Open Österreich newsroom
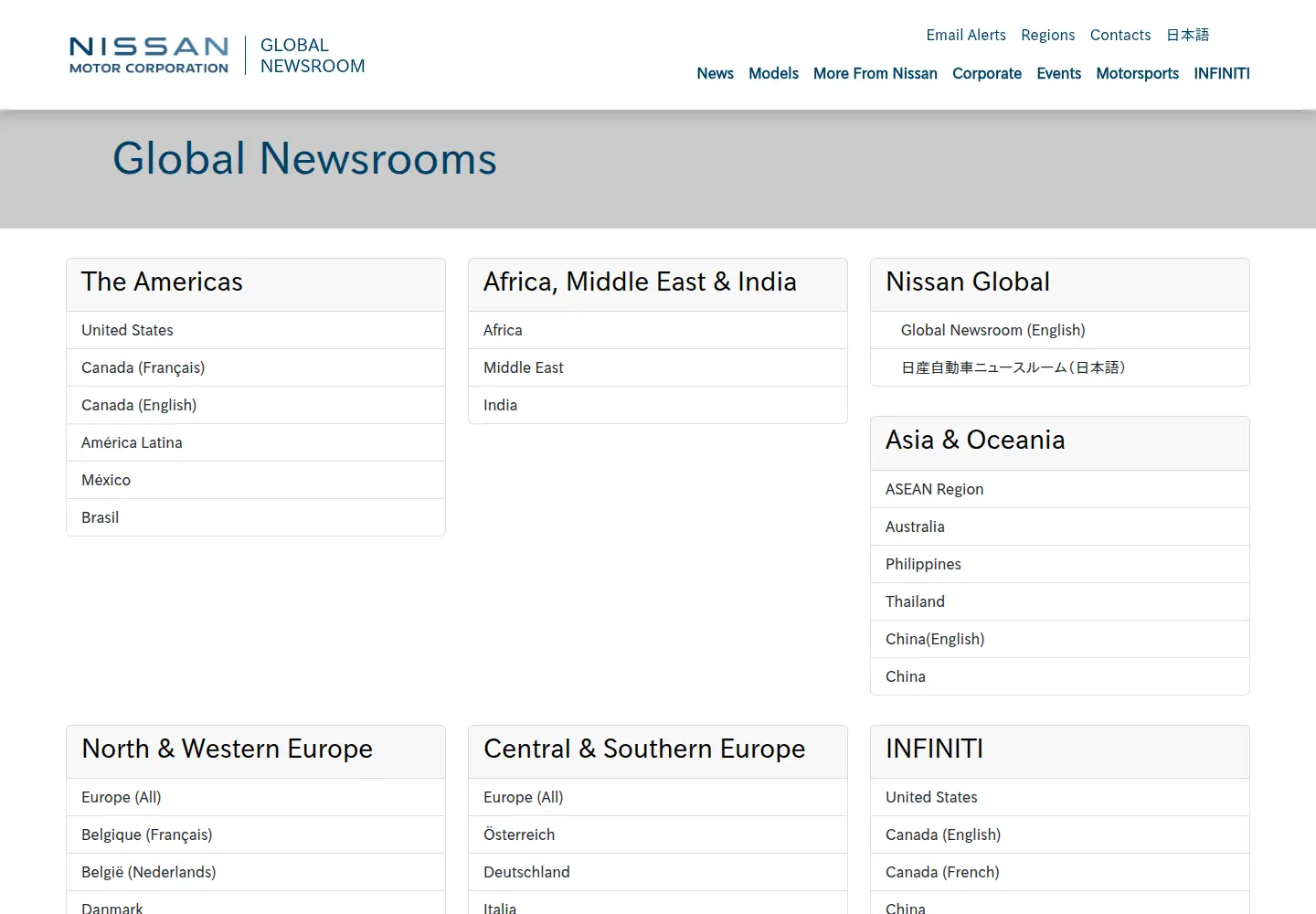Image resolution: width=1316 pixels, height=914 pixels. [x=658, y=834]
